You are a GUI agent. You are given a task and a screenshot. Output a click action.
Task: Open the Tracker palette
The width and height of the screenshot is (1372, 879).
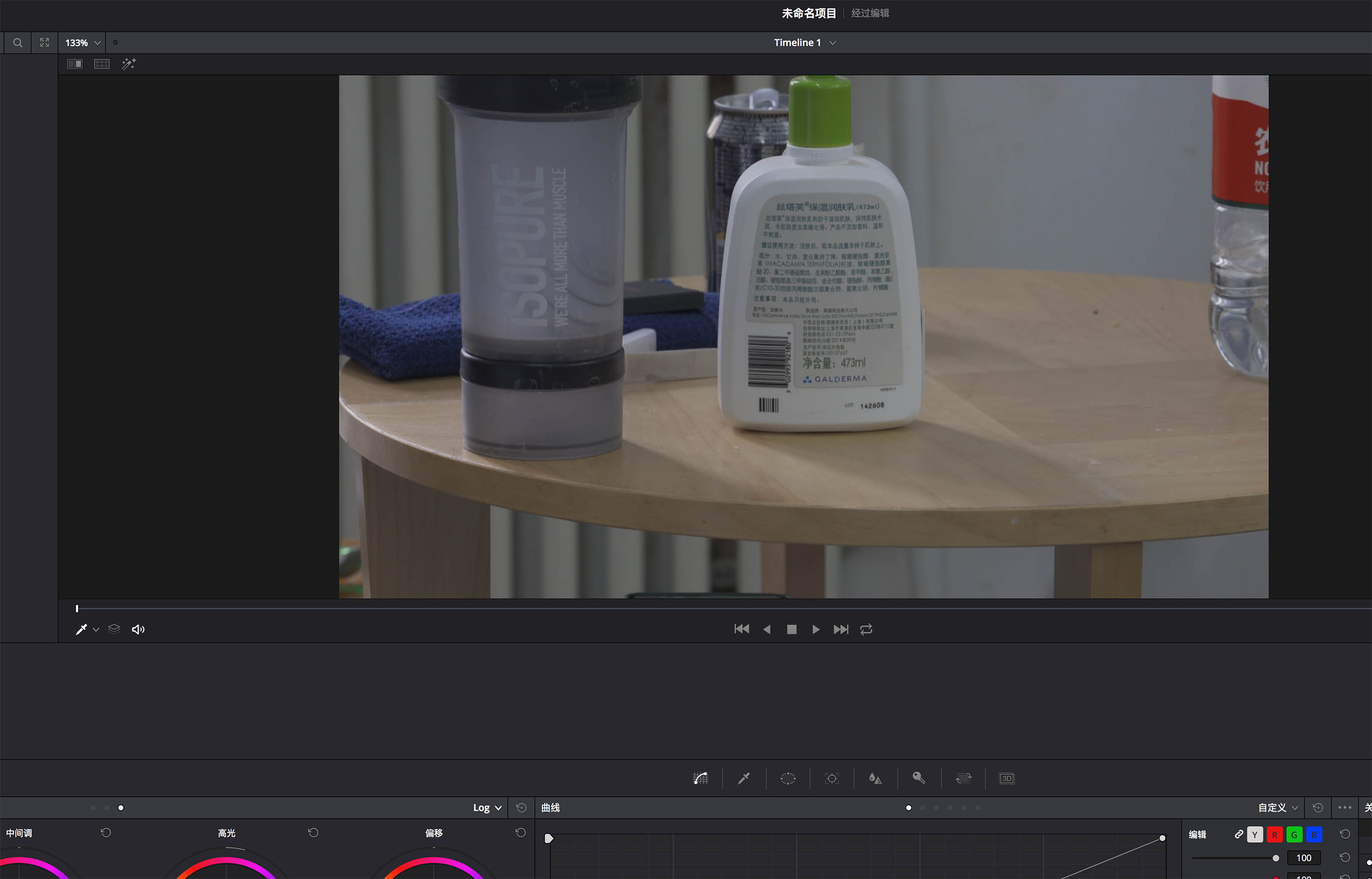(x=832, y=778)
